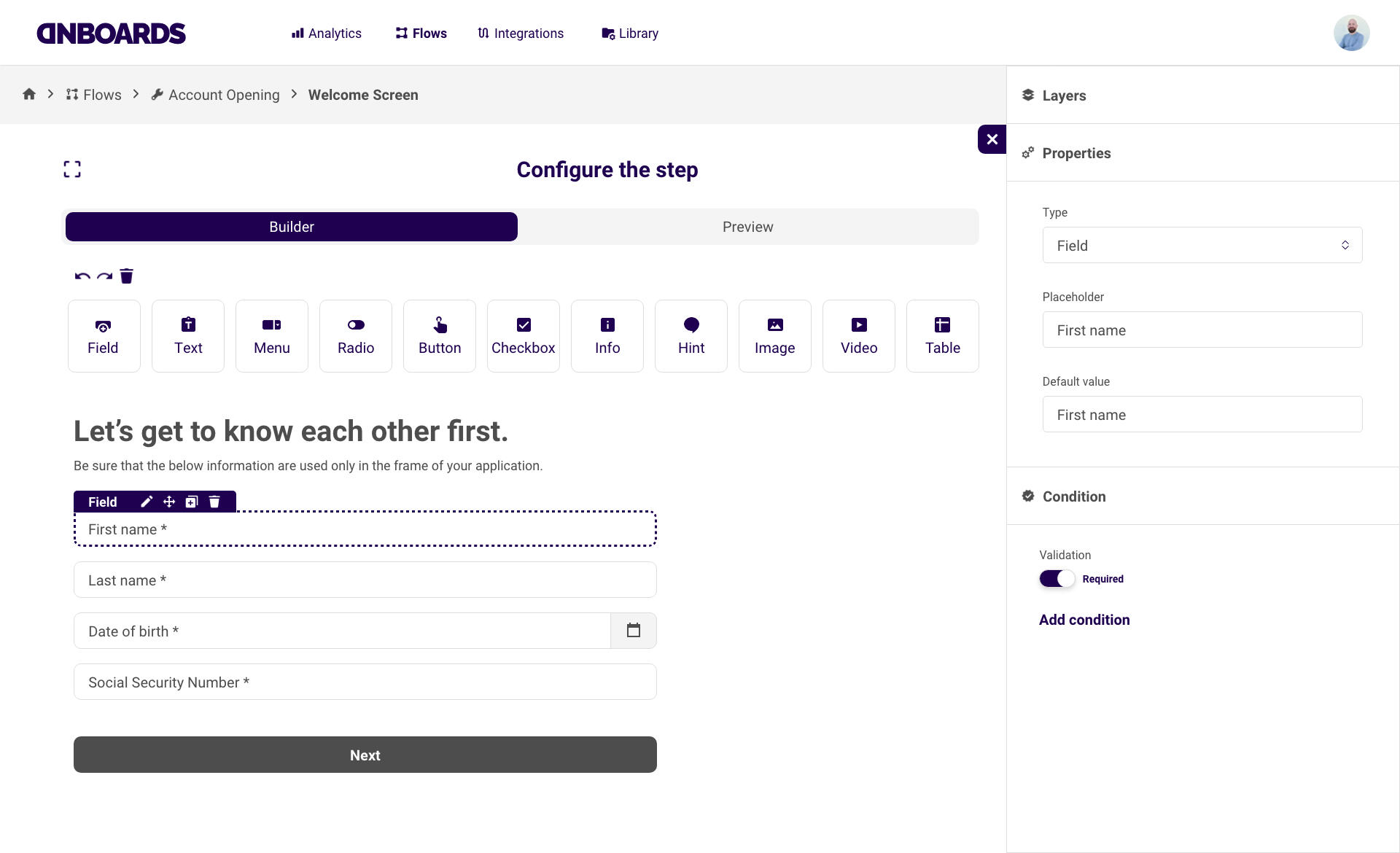Toggle the Required validation switch
Image resolution: width=1400 pixels, height=853 pixels.
pos(1057,579)
